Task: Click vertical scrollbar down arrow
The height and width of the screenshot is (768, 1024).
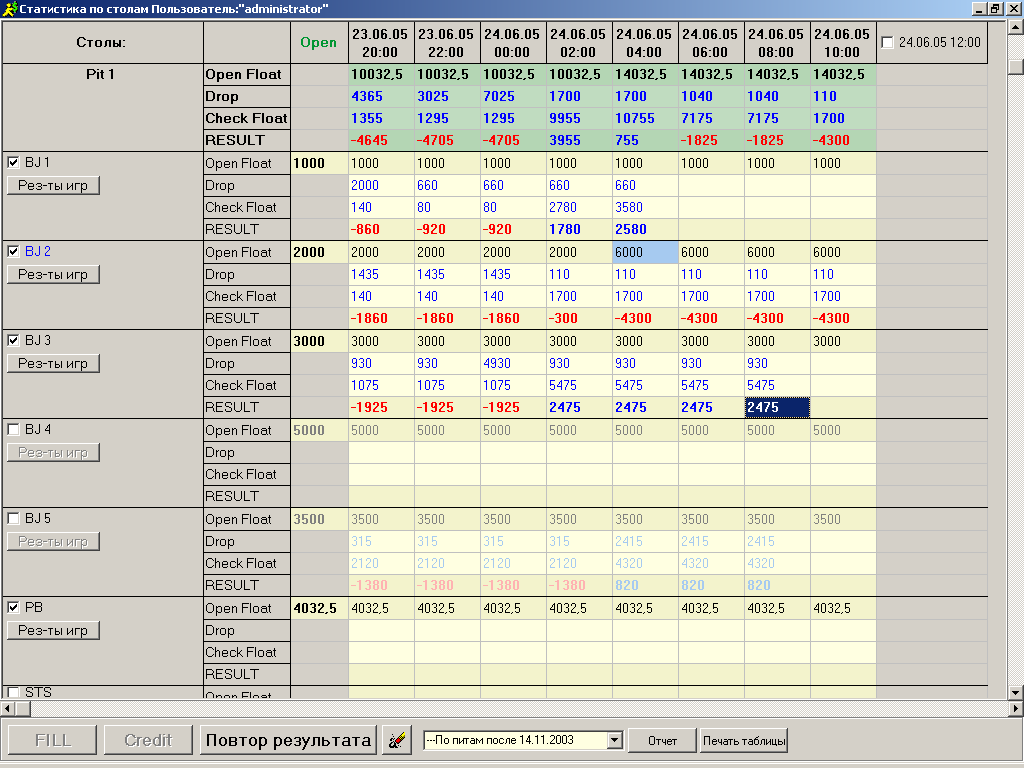Action: click(x=1016, y=692)
